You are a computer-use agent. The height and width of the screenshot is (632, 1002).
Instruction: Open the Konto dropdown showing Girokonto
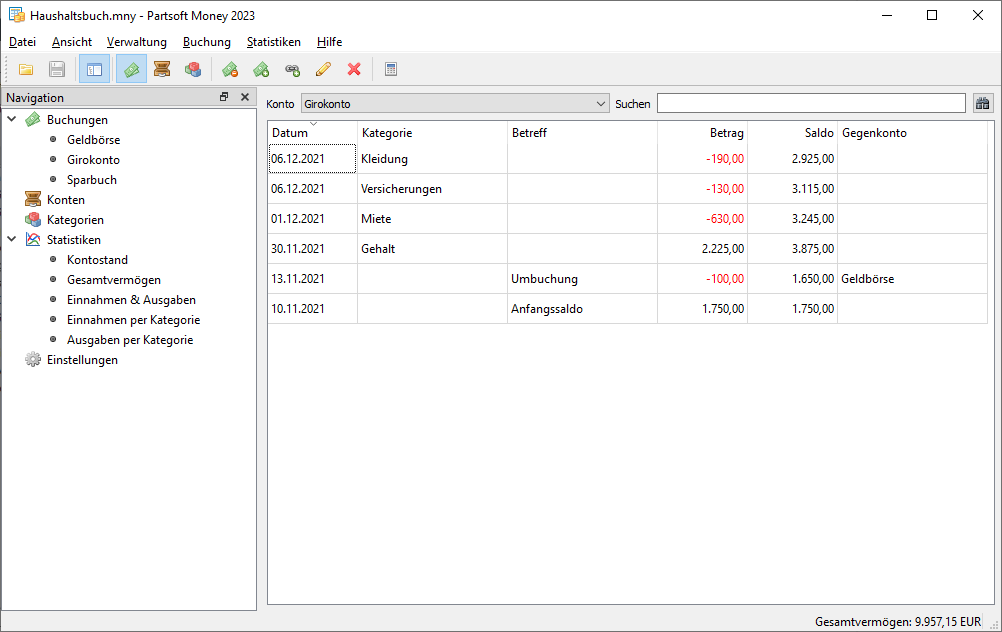(x=455, y=103)
